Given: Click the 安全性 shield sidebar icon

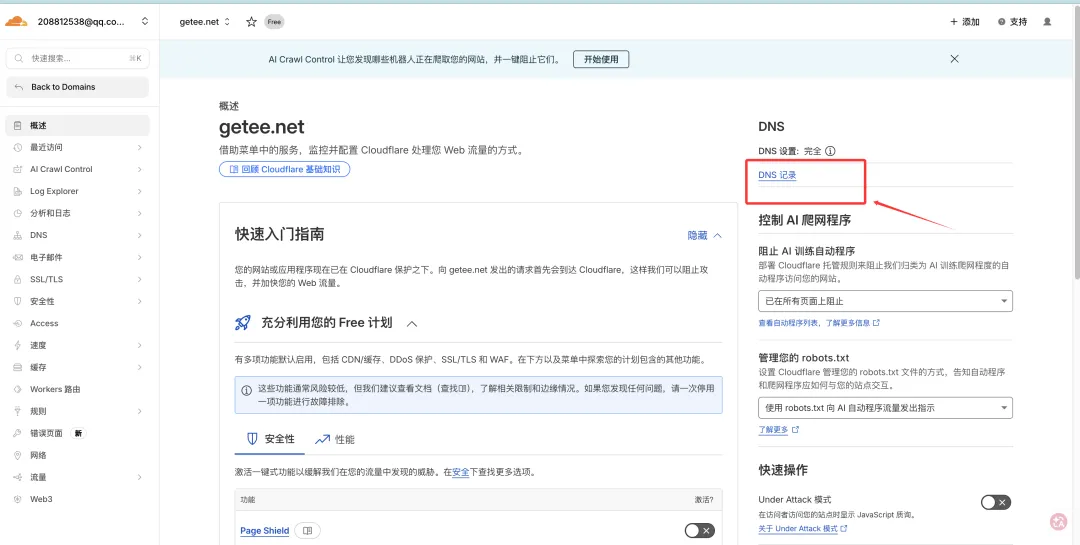Looking at the screenshot, I should click(18, 302).
